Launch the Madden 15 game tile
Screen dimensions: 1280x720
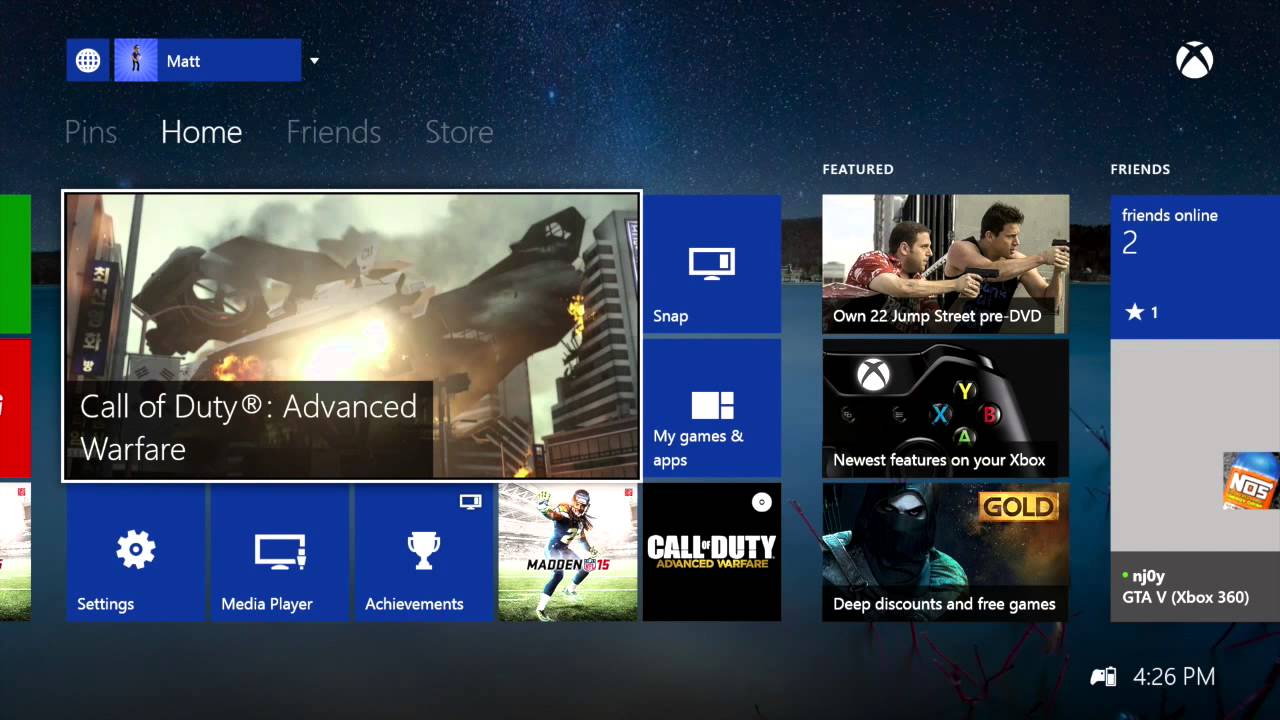[x=568, y=552]
